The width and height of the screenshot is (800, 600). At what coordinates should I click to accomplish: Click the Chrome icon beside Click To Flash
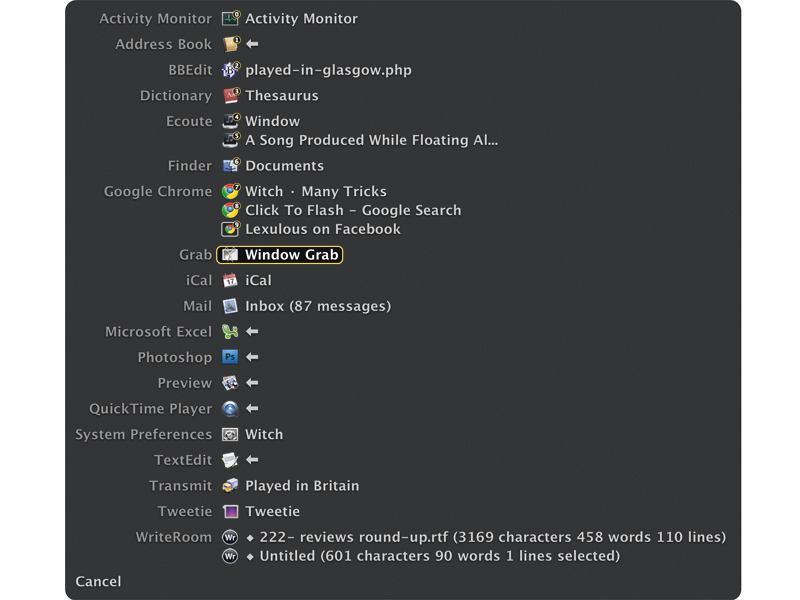click(231, 210)
